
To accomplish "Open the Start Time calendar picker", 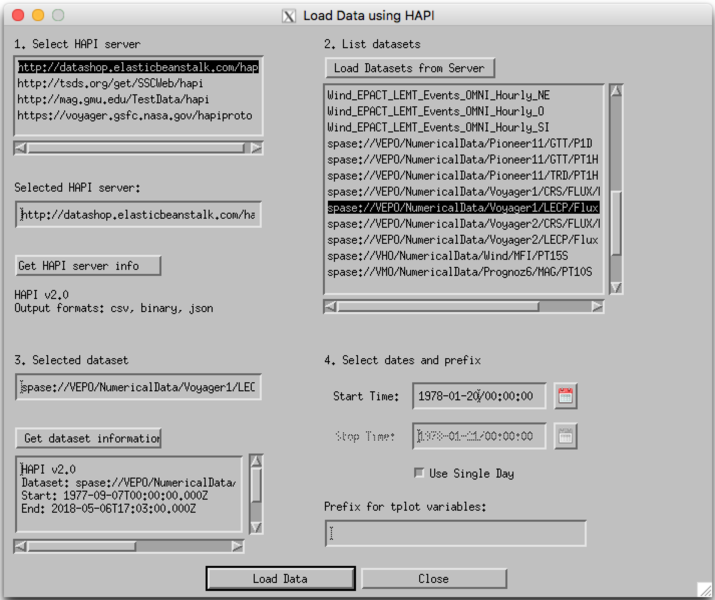I will (566, 396).
